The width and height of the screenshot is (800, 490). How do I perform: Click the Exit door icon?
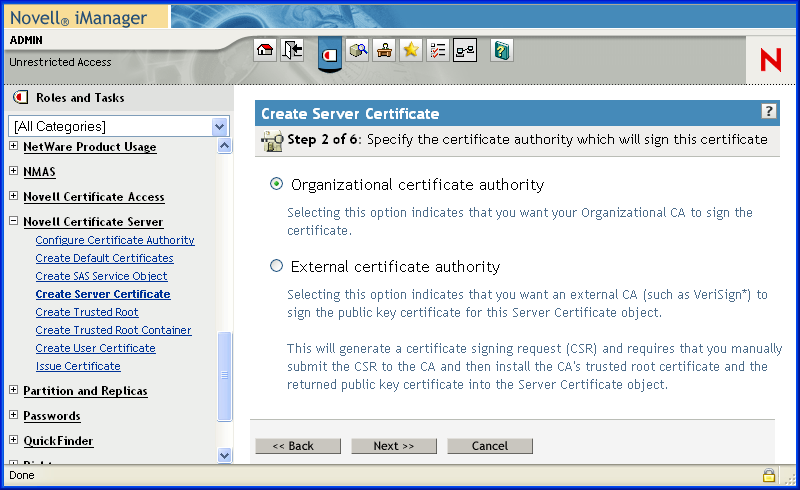tap(292, 50)
